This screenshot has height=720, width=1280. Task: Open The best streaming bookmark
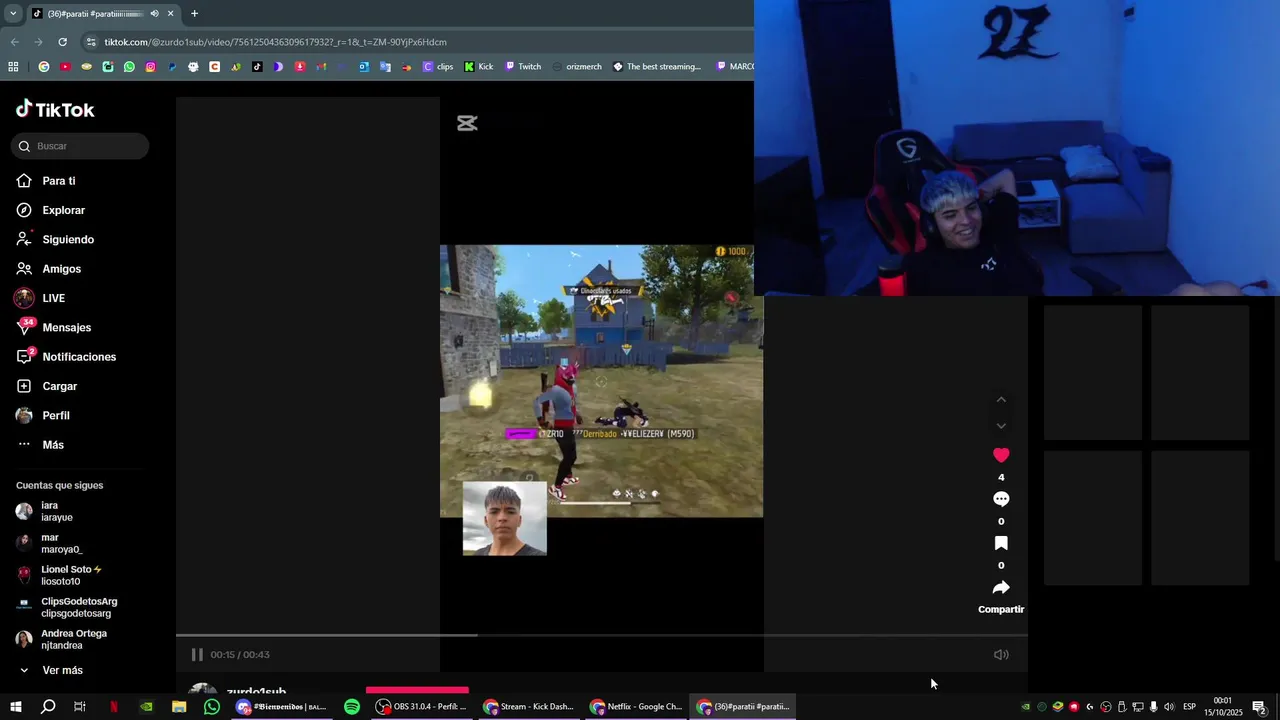click(657, 67)
